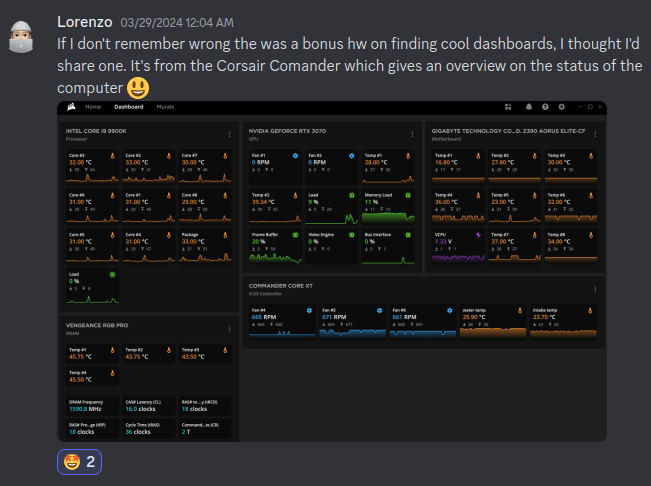This screenshot has height=486, width=651.
Task: Click the water temp thermometer icon
Action: click(x=520, y=311)
